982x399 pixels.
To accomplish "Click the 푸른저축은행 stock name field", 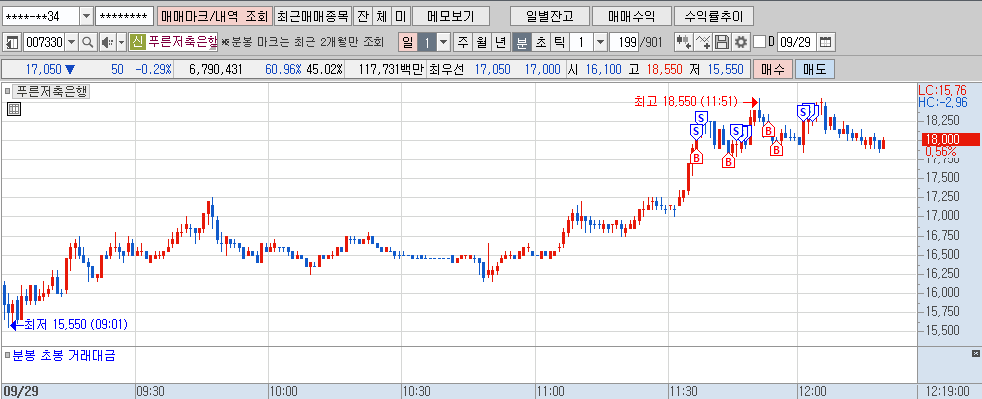I will click(x=182, y=43).
